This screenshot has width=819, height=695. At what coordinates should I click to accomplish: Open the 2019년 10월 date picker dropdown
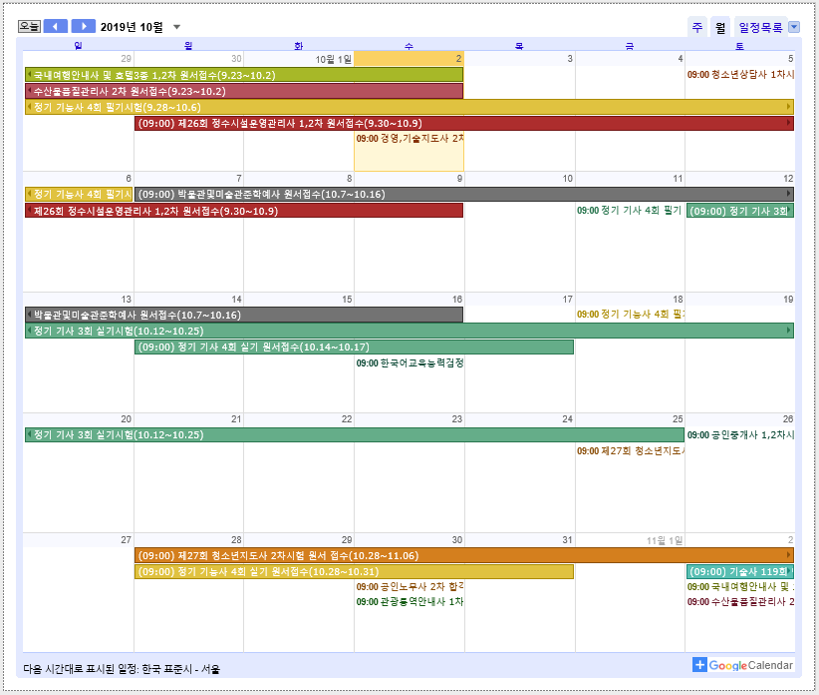tap(177, 27)
